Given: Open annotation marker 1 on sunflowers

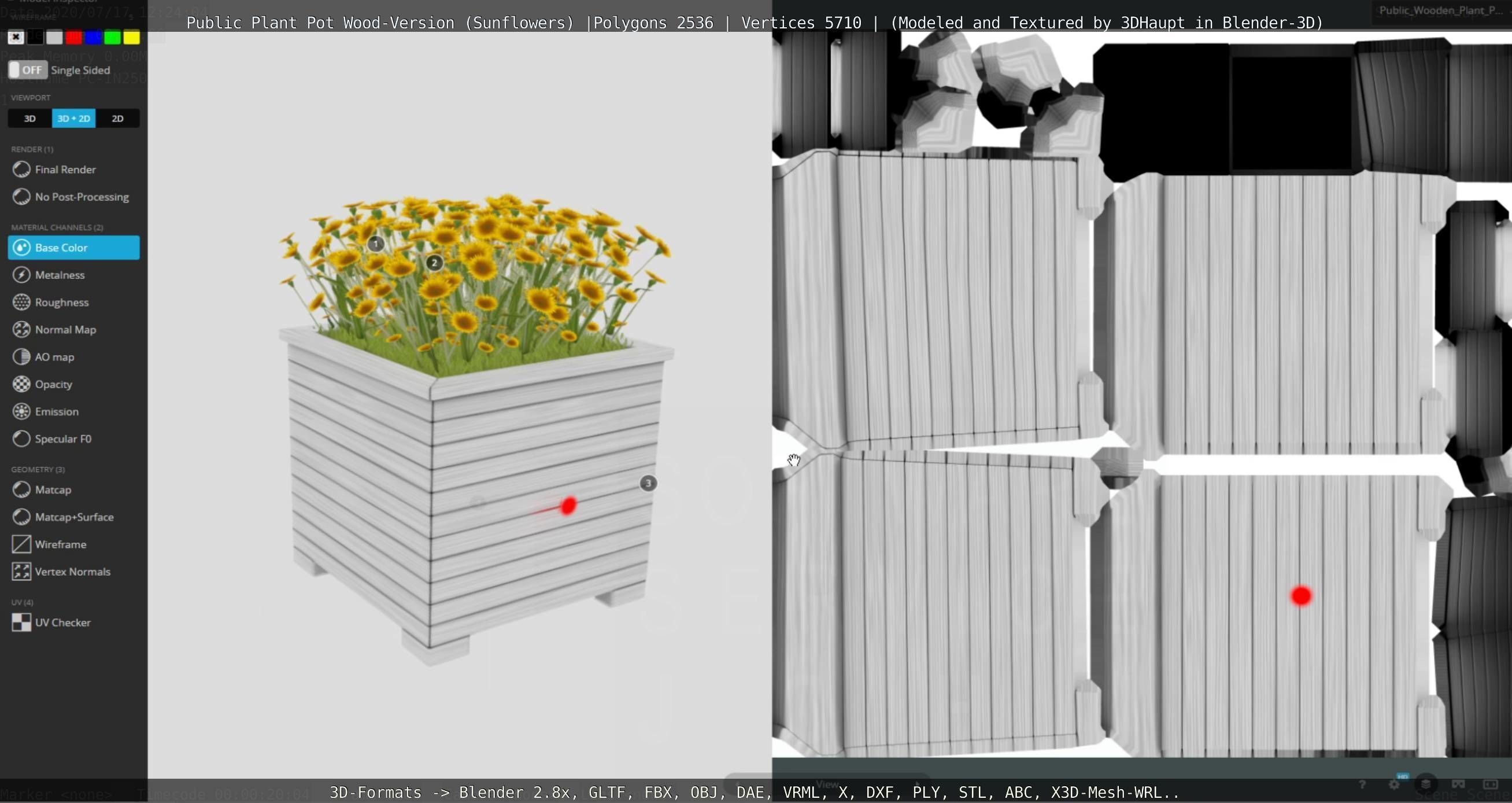Looking at the screenshot, I should (x=376, y=243).
